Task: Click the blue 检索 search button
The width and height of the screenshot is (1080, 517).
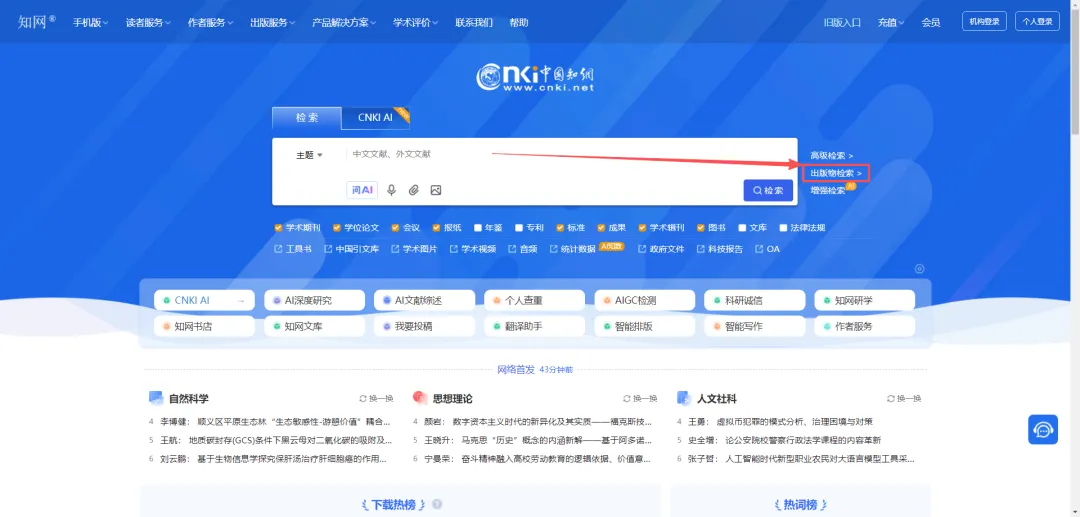Action: point(768,191)
